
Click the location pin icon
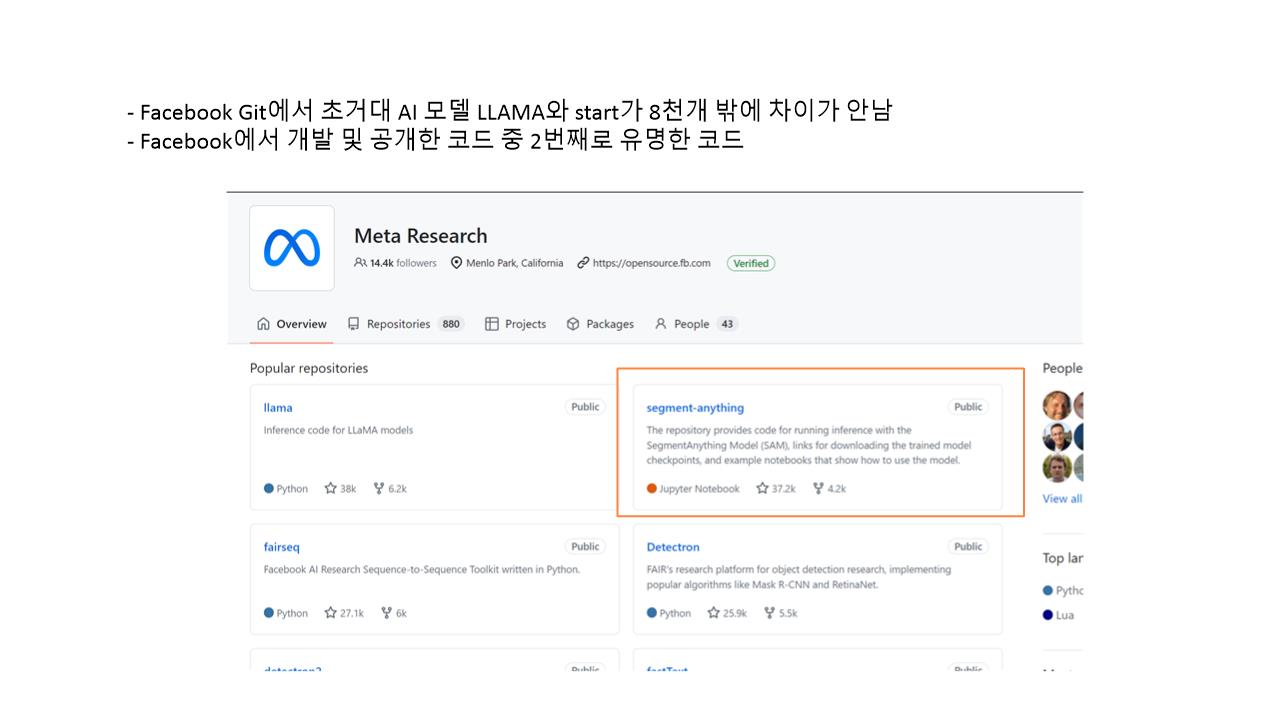coord(456,263)
